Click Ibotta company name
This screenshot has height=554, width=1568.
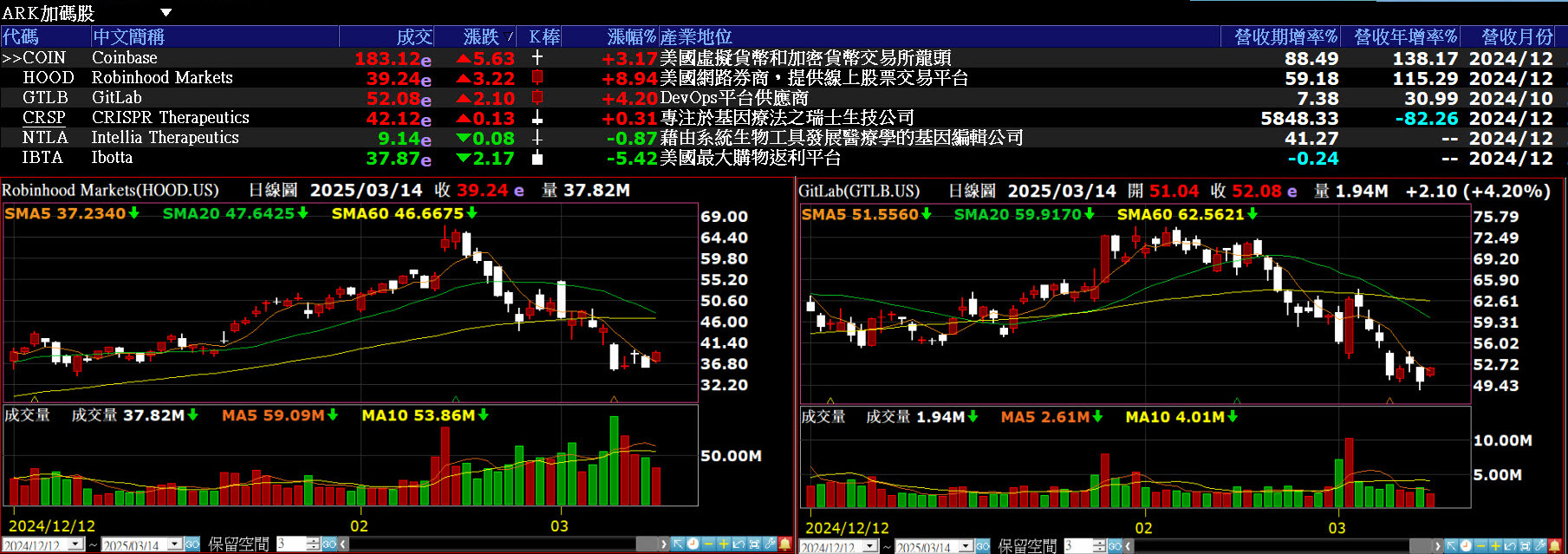(x=113, y=157)
